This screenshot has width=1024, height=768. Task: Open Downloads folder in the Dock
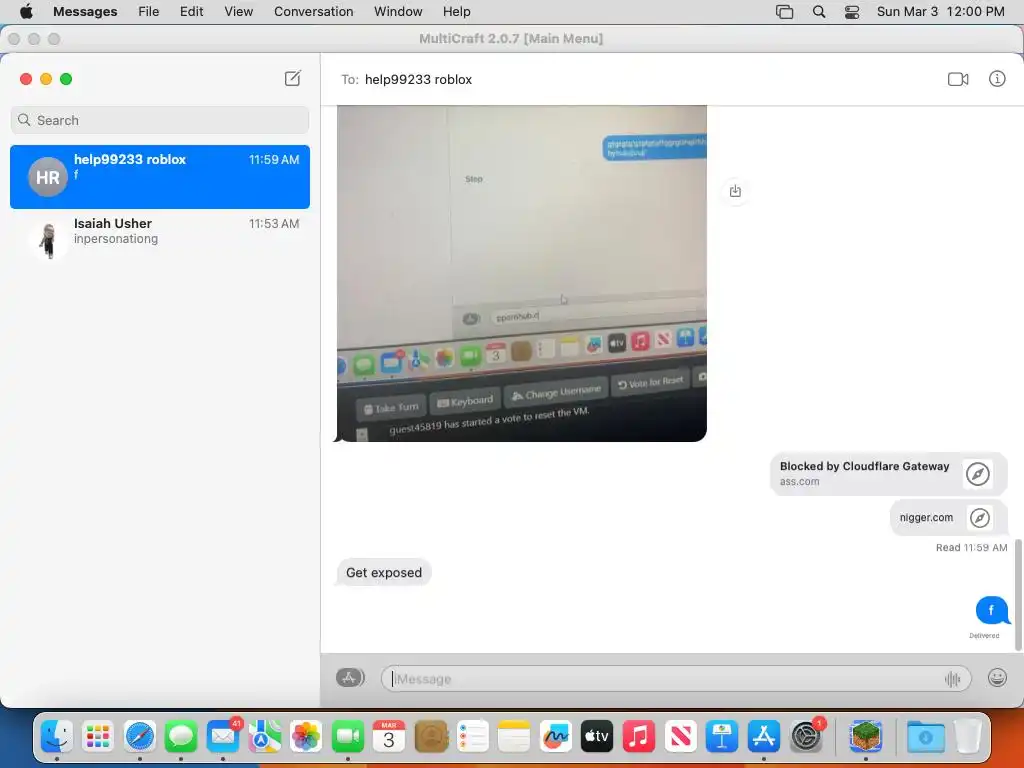click(925, 737)
